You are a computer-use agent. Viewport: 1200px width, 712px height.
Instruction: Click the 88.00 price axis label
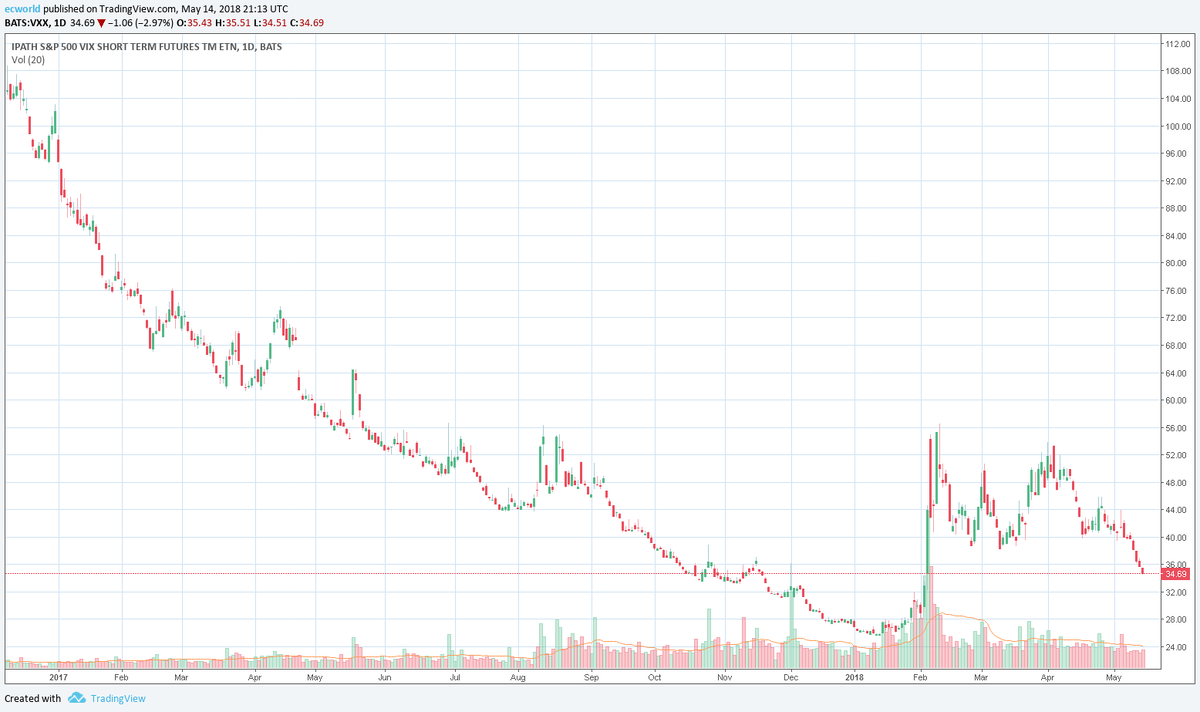pos(1176,209)
